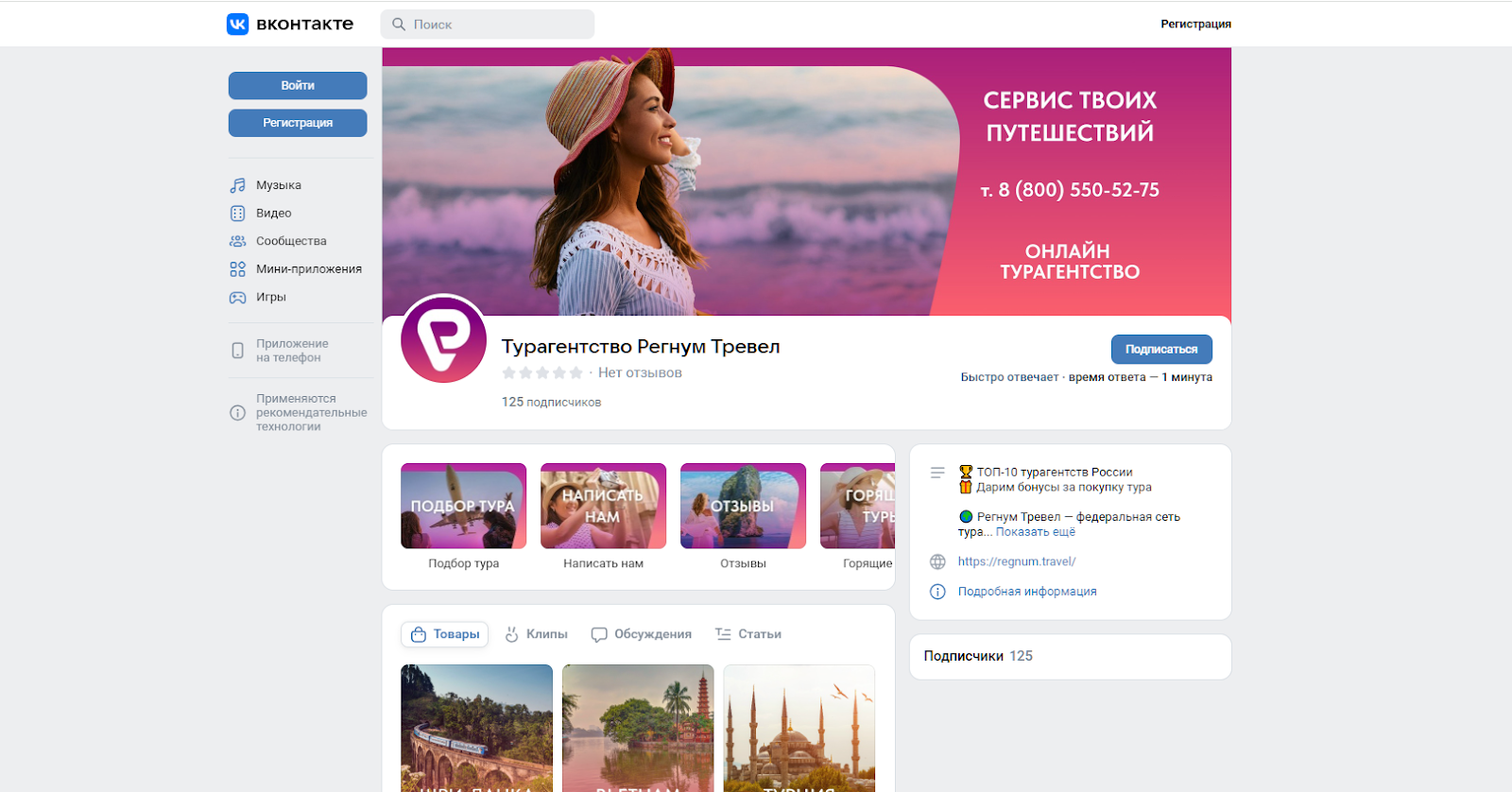Open the Обсуждения tab
This screenshot has height=792, width=1512.
coord(642,634)
